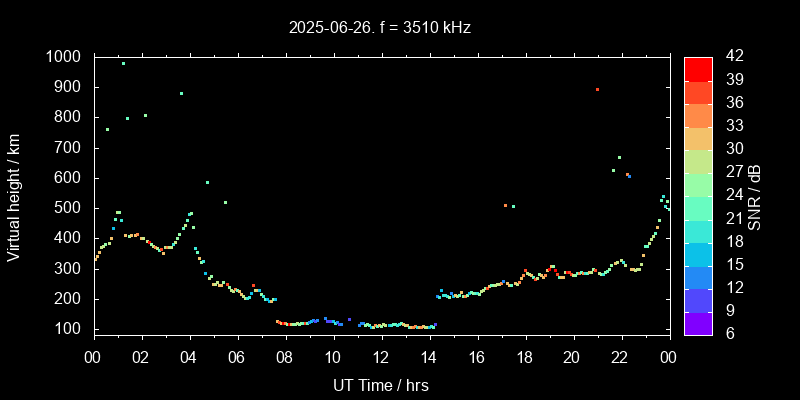Image resolution: width=800 pixels, height=400 pixels.
Task: Click the '1000' tick on the height axis
Action: 65,57
